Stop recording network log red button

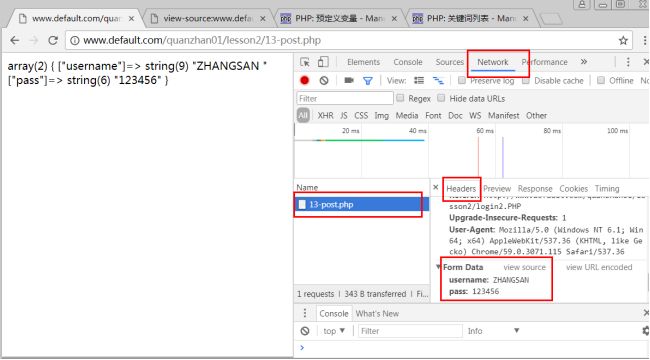pyautogui.click(x=305, y=80)
